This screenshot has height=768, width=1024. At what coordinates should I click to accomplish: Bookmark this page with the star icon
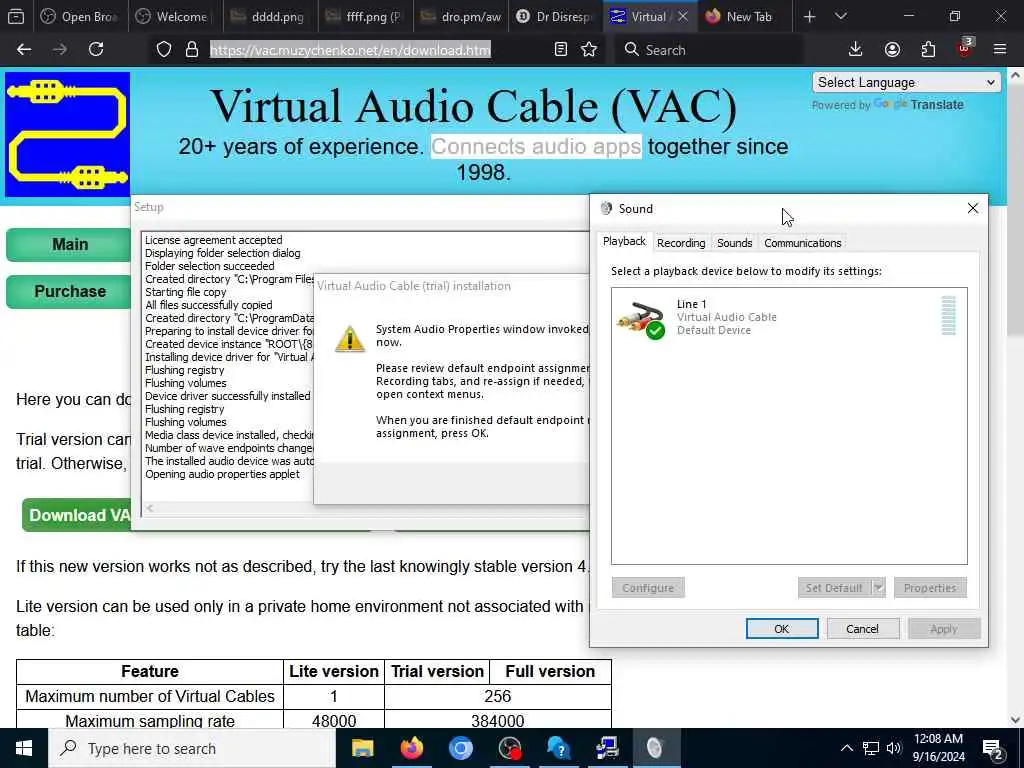589,50
